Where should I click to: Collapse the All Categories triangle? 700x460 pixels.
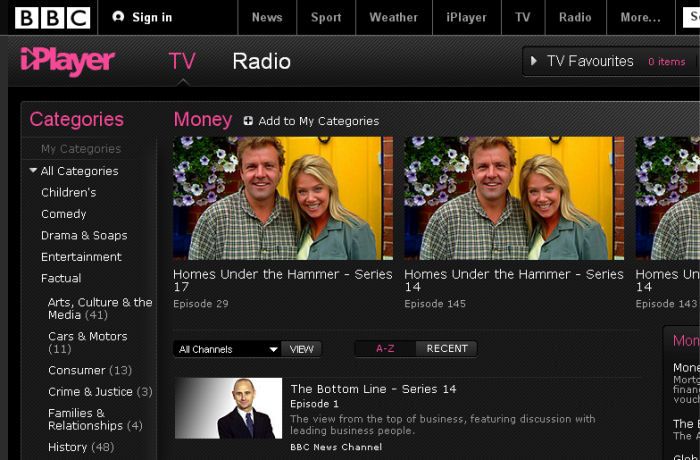click(x=33, y=170)
